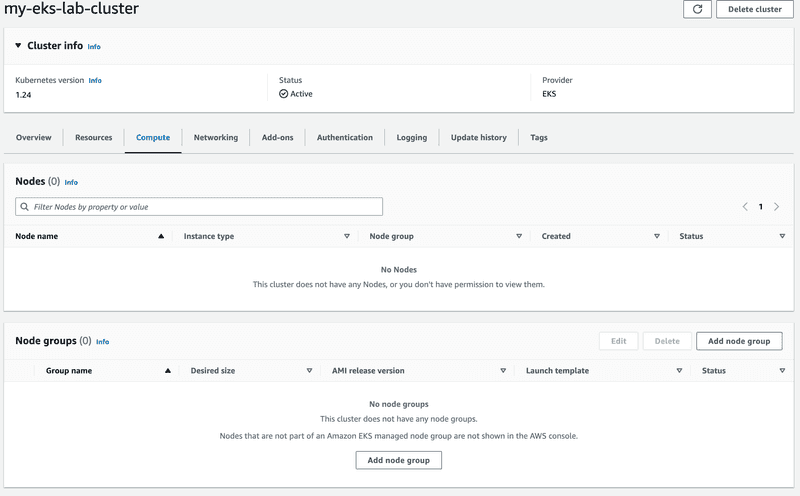Collapse the Cluster info section
The height and width of the screenshot is (496, 800).
click(18, 45)
